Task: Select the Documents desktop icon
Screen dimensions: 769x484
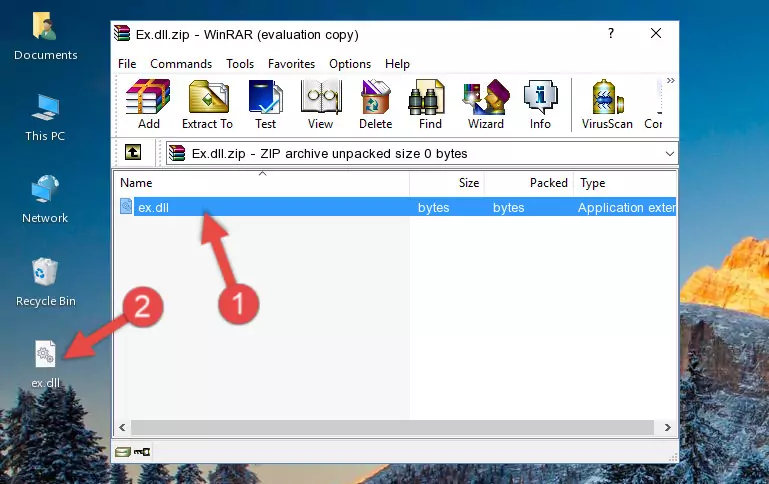Action: (45, 37)
